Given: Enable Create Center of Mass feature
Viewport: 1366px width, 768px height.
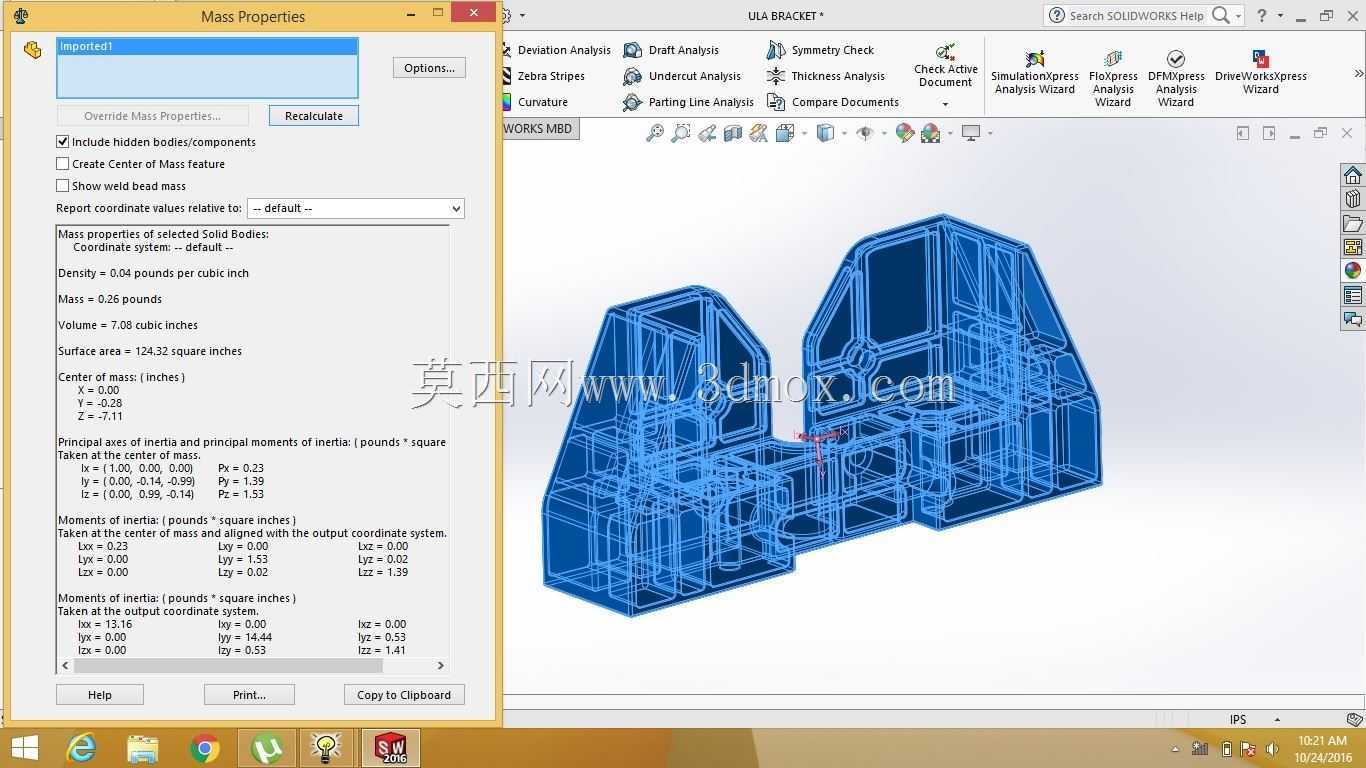Looking at the screenshot, I should [x=63, y=164].
